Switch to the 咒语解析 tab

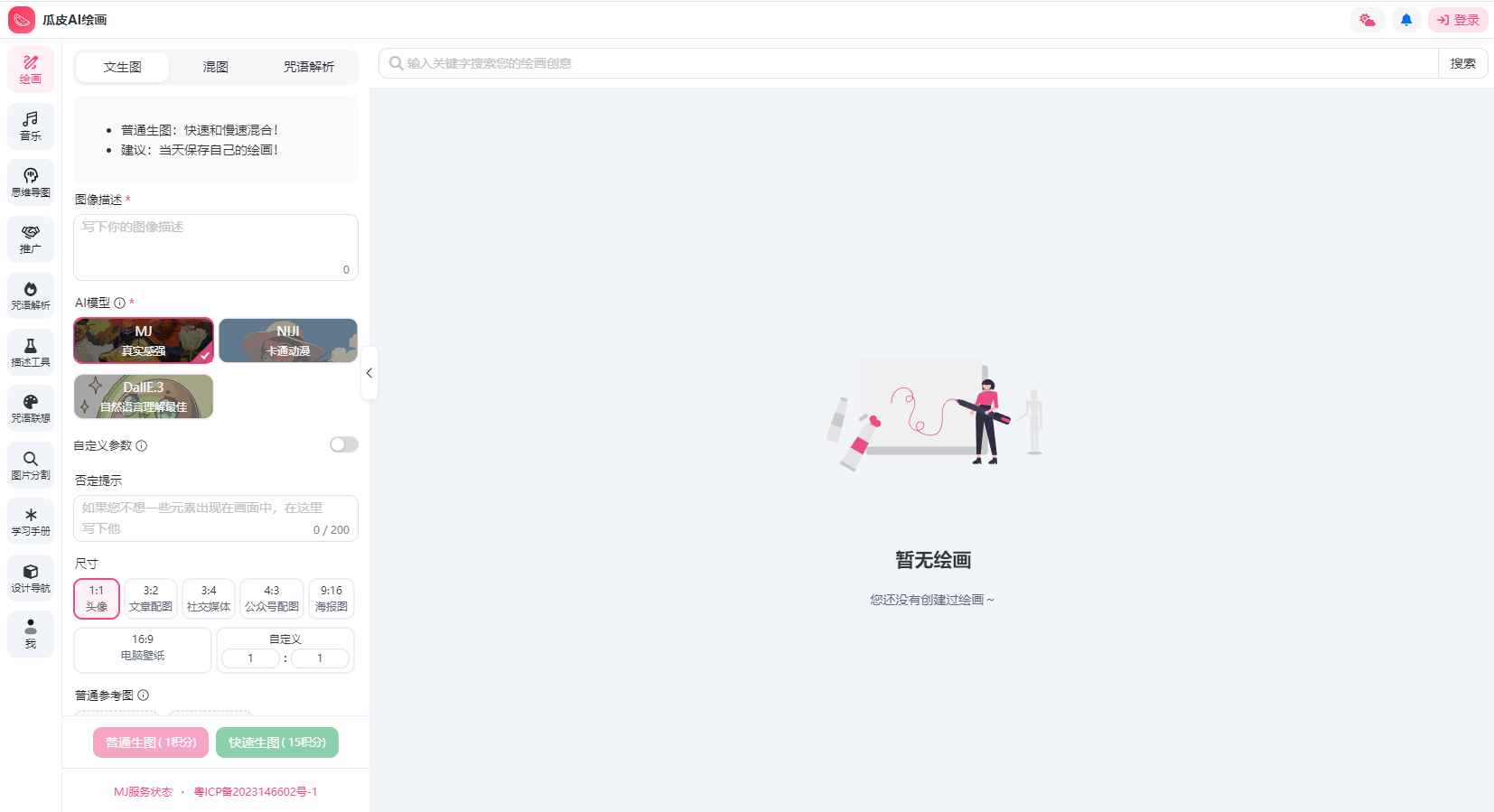coord(309,67)
